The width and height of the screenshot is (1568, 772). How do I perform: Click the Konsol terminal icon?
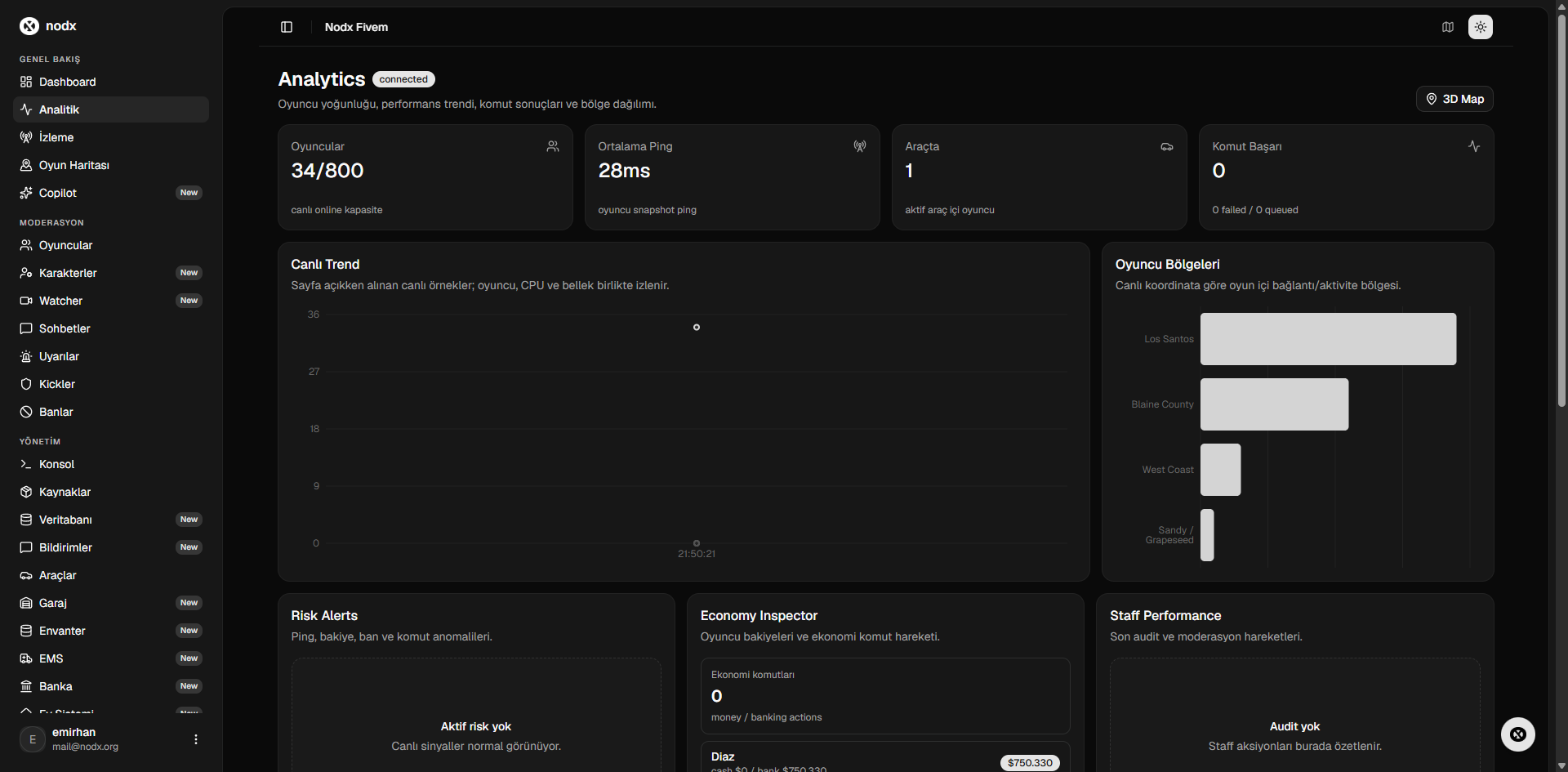click(26, 464)
